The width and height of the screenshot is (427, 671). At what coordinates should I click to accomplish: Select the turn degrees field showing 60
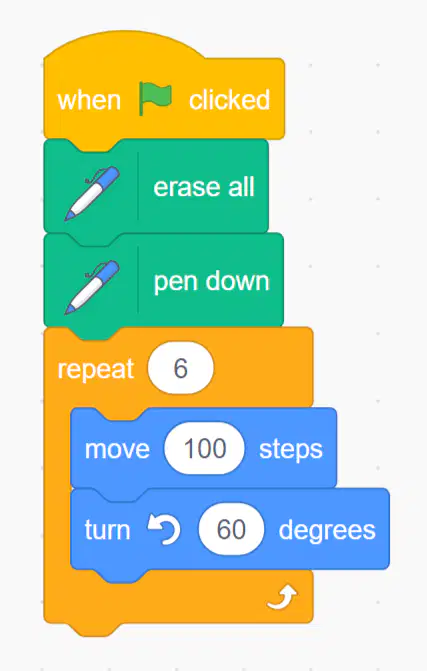tap(231, 529)
